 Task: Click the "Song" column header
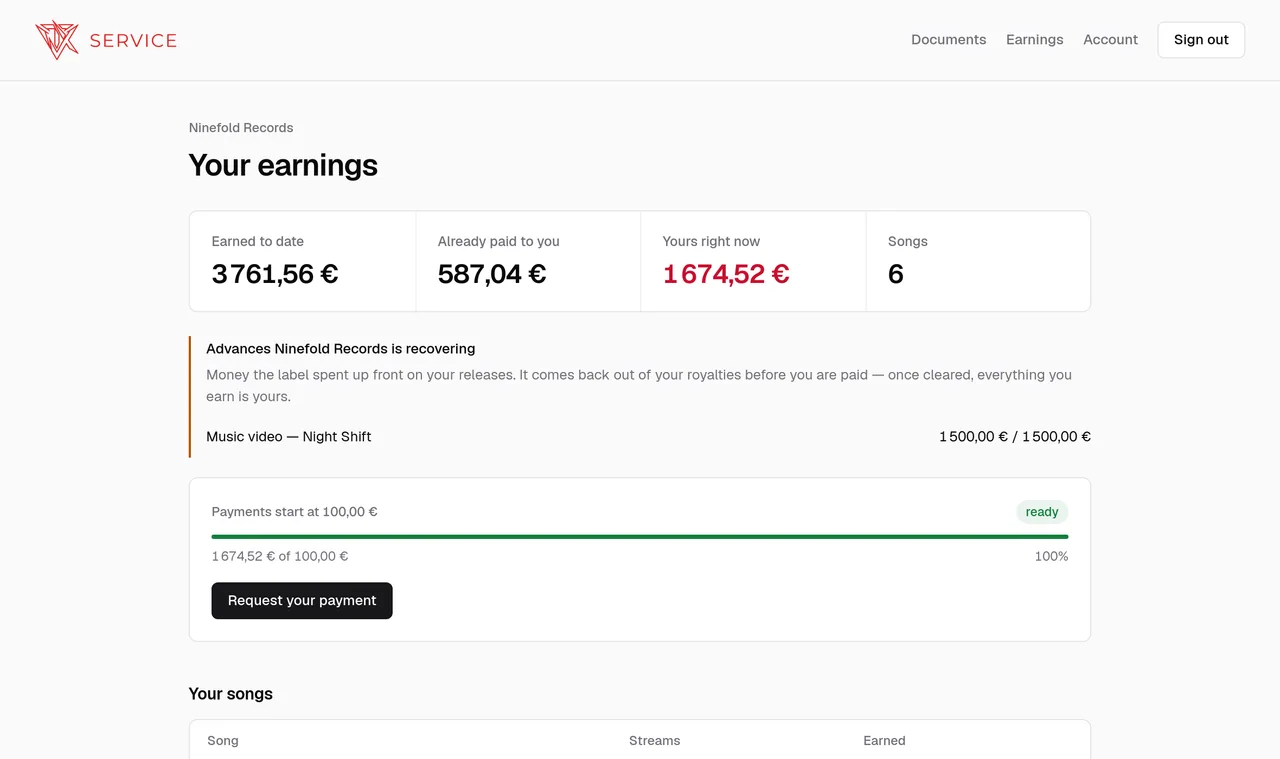pyautogui.click(x=223, y=741)
